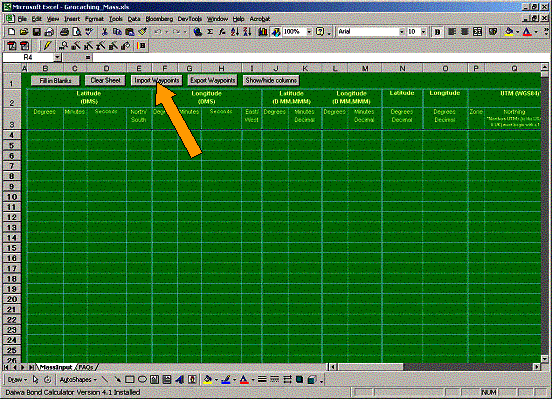Toggle center text alignment

pyautogui.click(x=465, y=32)
